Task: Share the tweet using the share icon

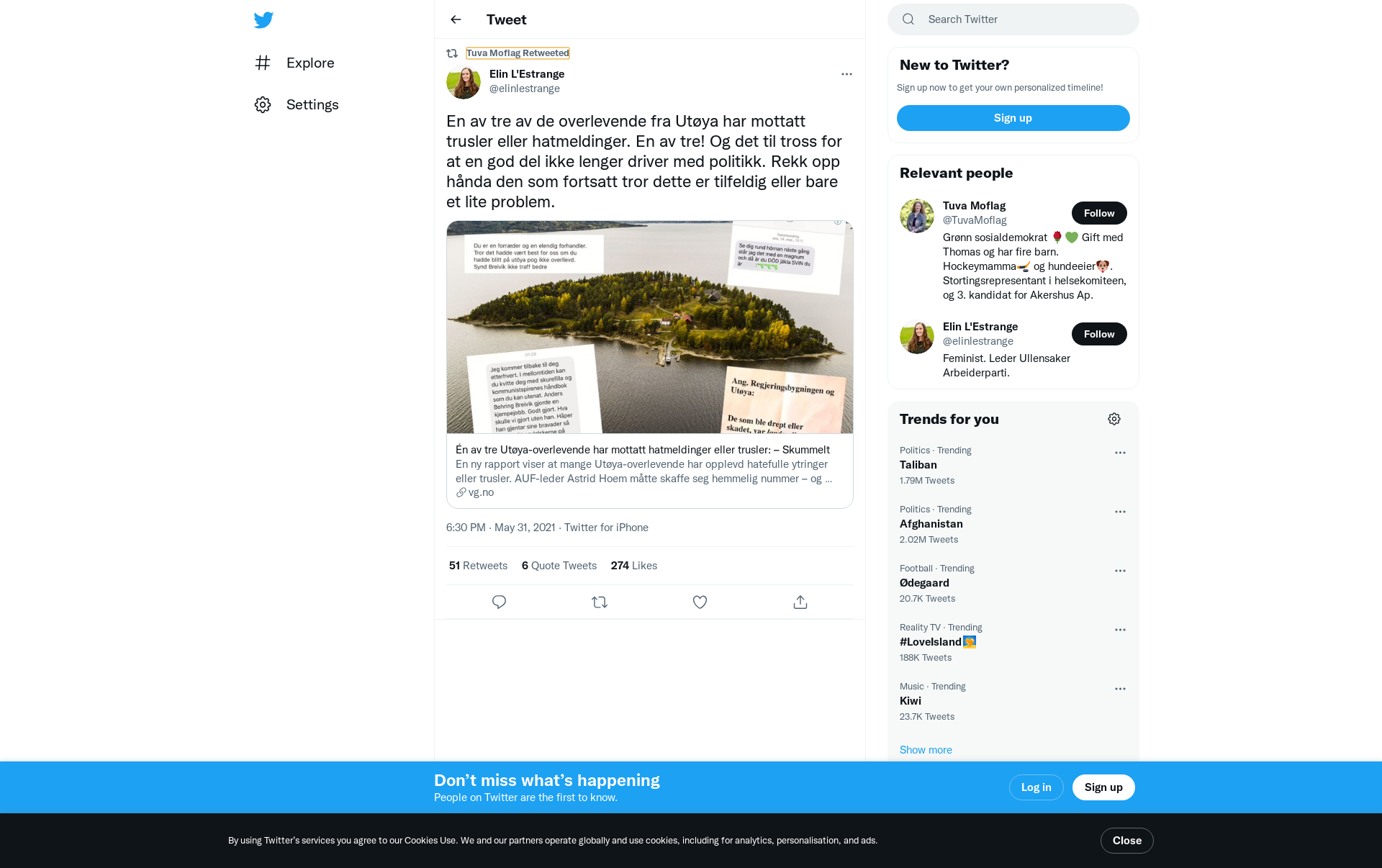Action: point(800,602)
